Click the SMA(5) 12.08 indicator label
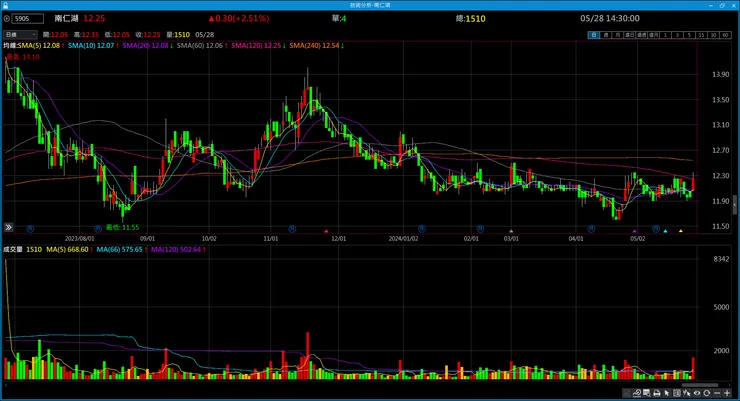The width and height of the screenshot is (740, 401). 41,46
